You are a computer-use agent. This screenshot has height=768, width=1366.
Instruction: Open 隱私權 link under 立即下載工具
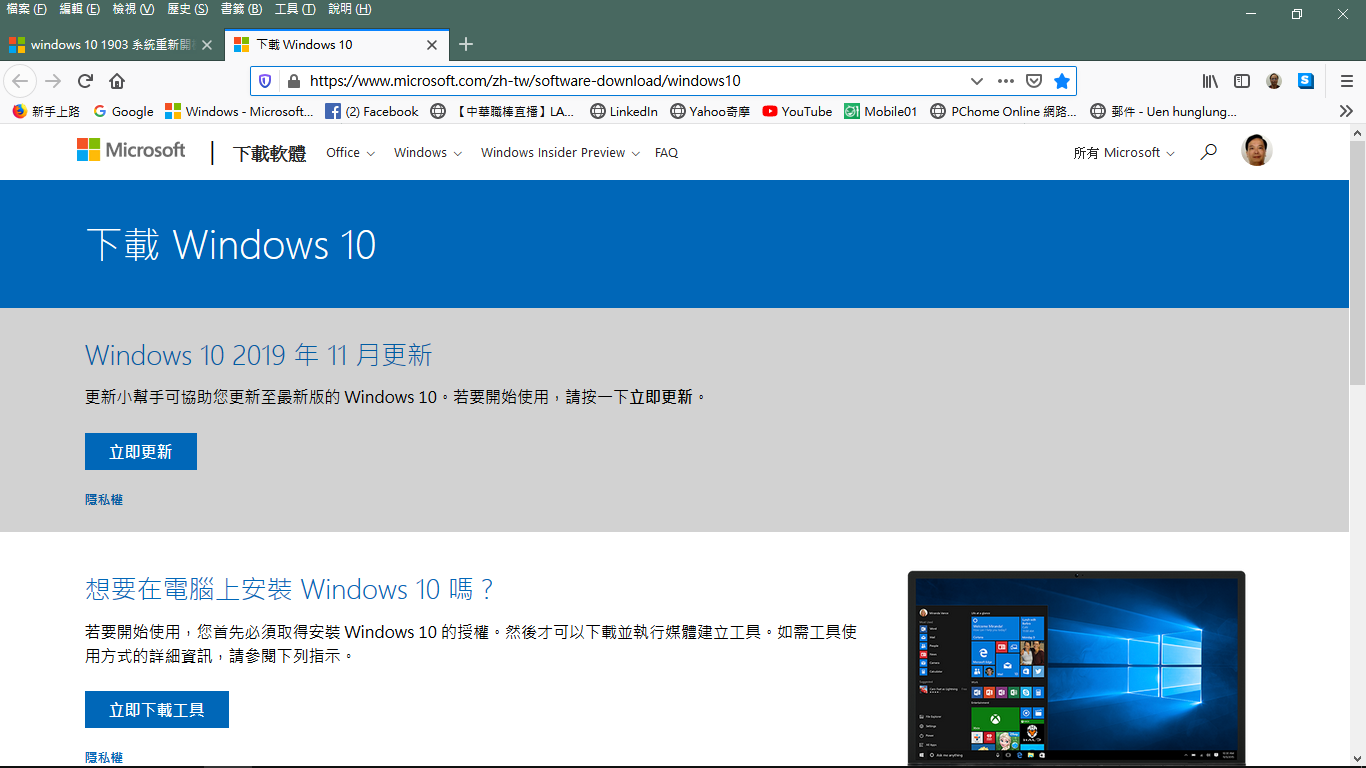(x=104, y=758)
